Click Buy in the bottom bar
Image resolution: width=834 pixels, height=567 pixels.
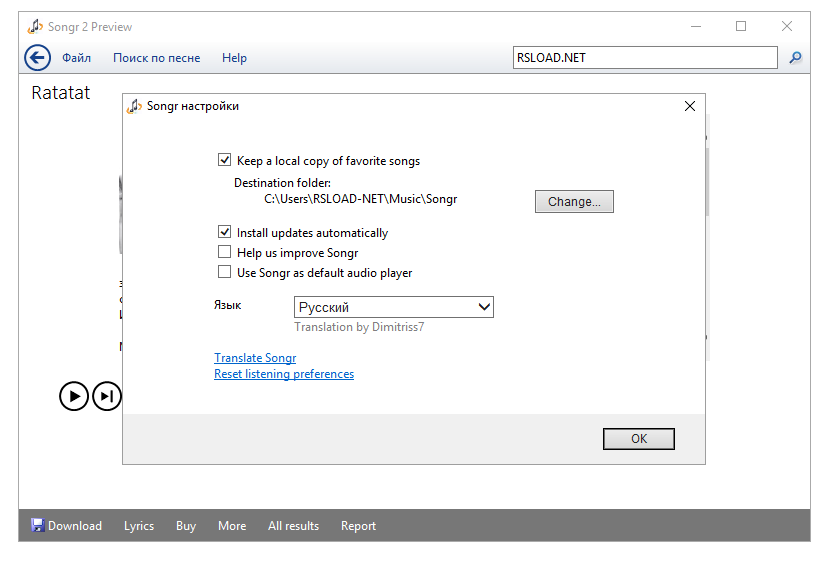pos(186,526)
